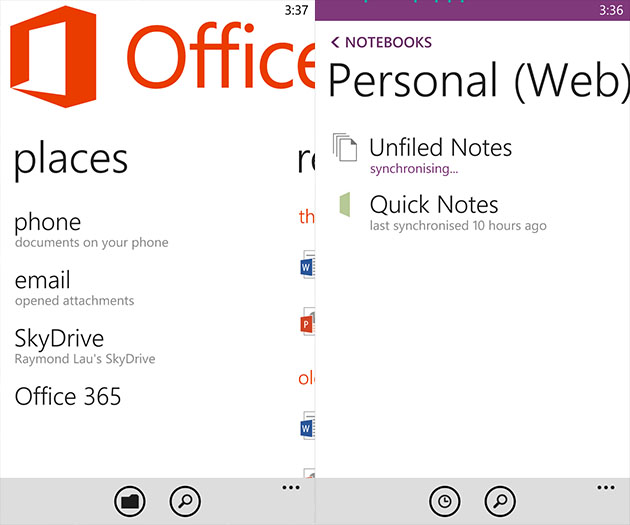Click 'Raymond Lau's SkyDrive' subtitle
This screenshot has width=630, height=525.
point(85,359)
